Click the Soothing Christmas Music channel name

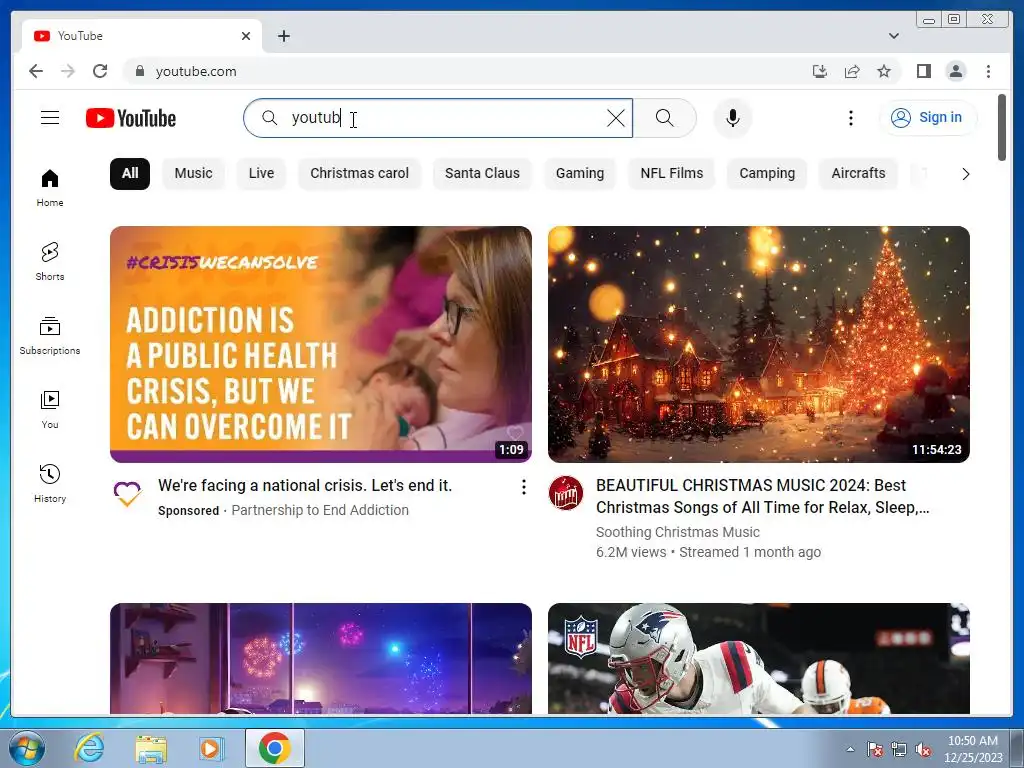coord(677,532)
